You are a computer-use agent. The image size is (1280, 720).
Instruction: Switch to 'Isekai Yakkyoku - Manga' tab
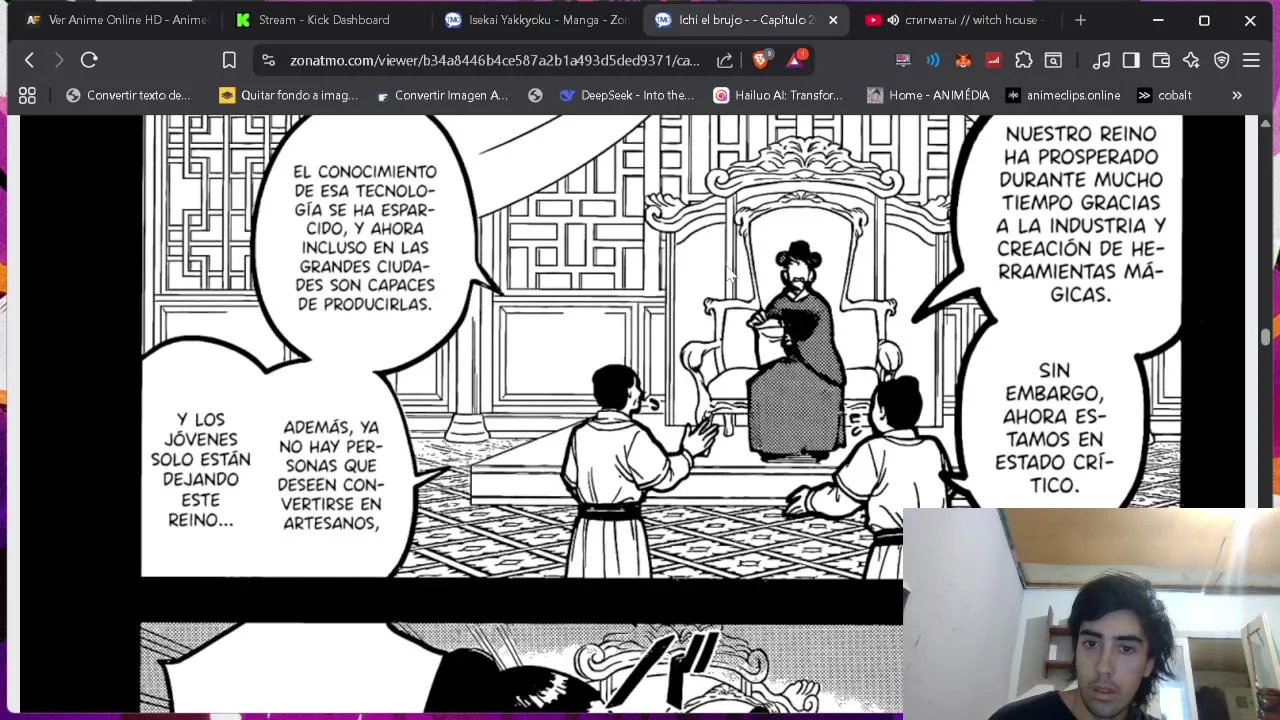[538, 20]
